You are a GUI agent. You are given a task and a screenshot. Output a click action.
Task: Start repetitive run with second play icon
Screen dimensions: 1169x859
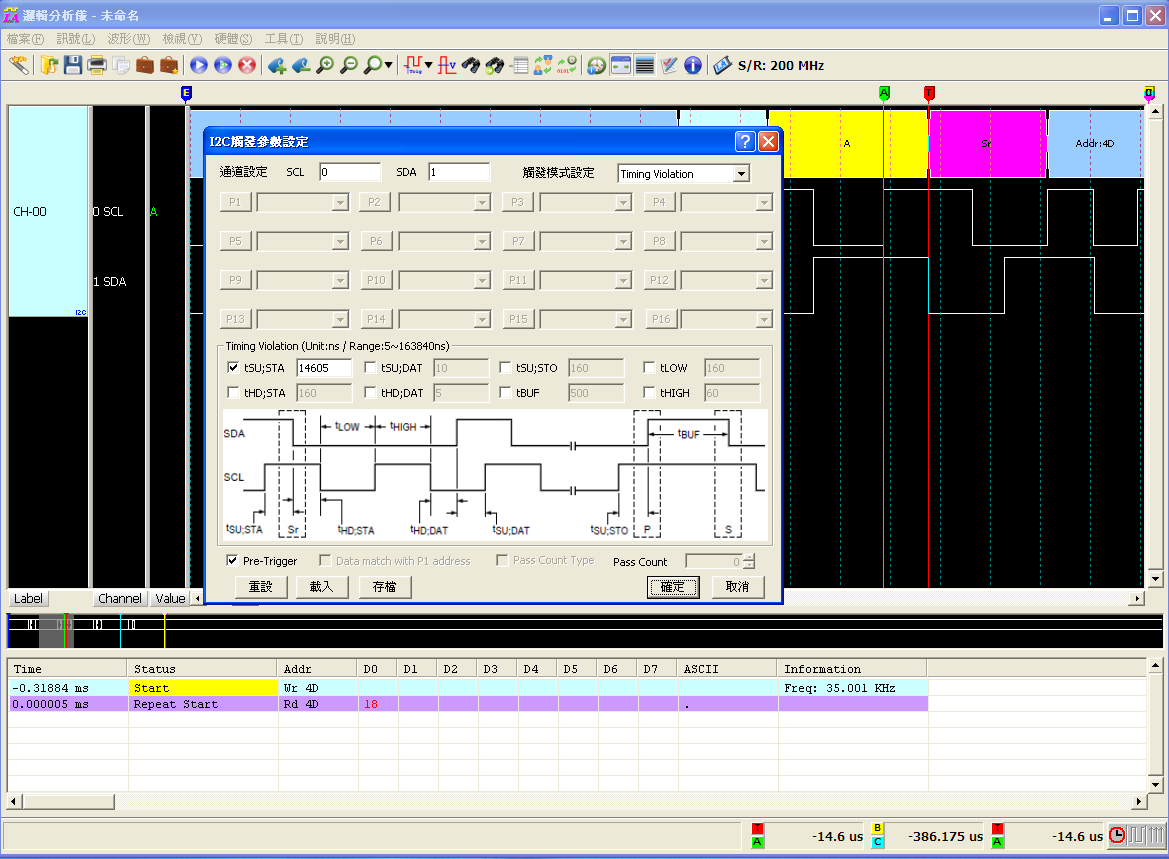click(223, 66)
